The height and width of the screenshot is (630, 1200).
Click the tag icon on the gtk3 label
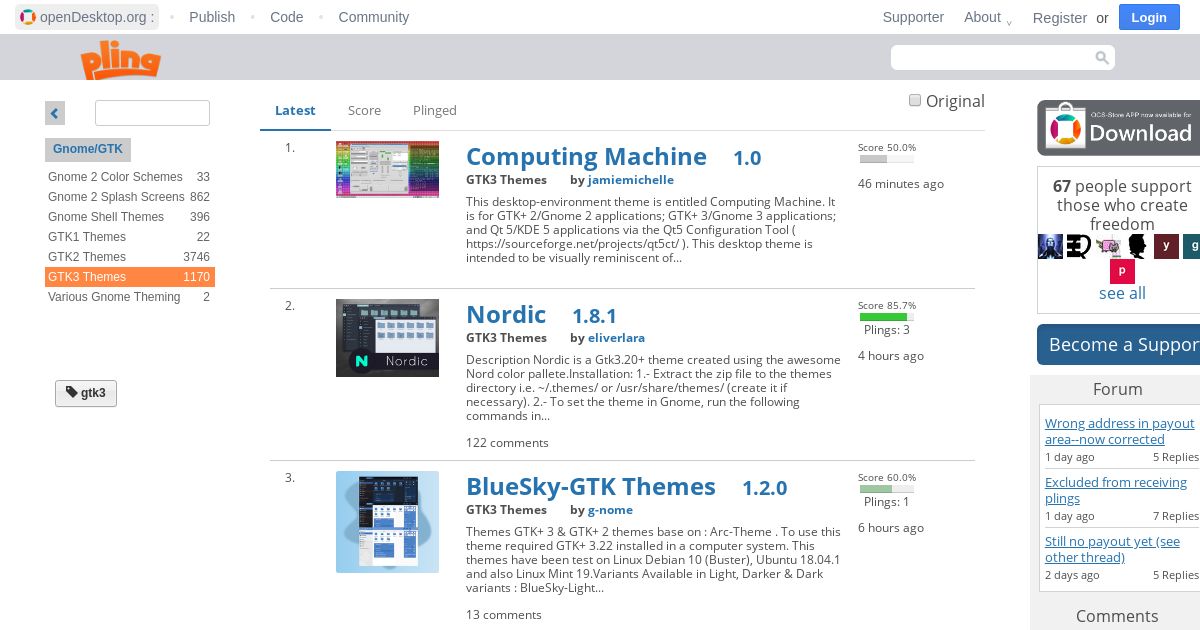click(72, 393)
